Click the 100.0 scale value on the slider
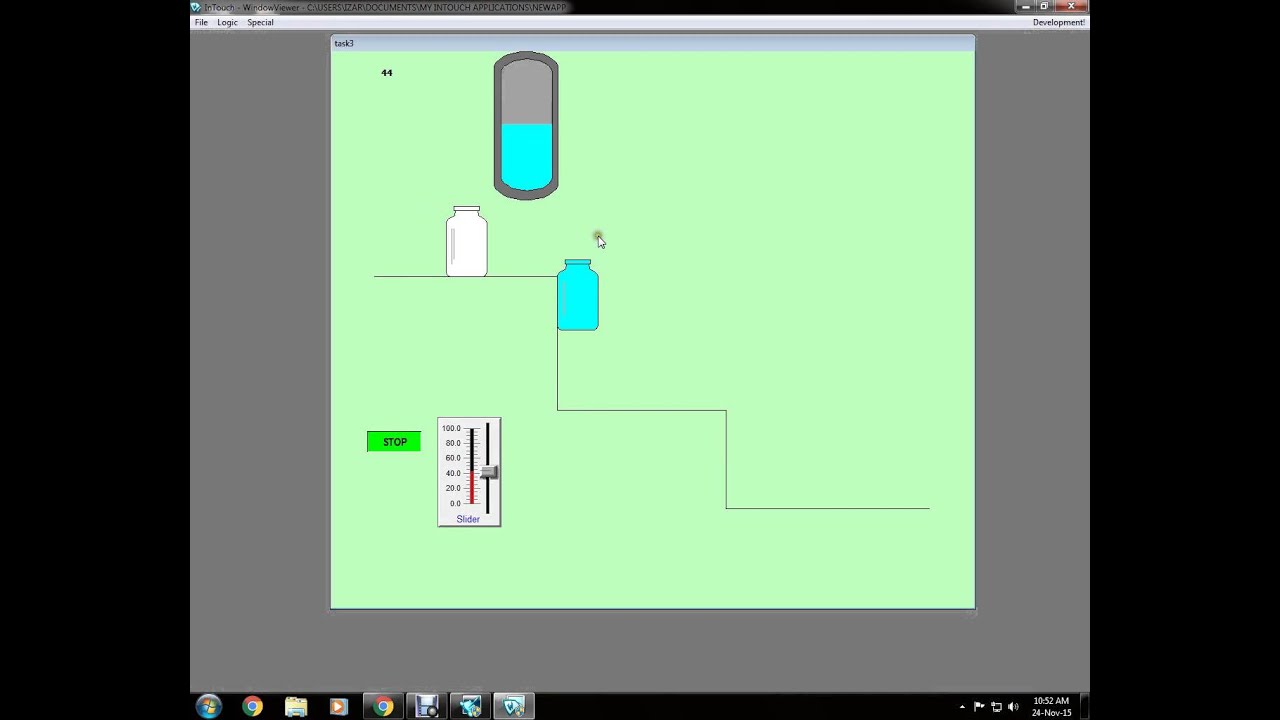The image size is (1280, 720). [x=451, y=428]
